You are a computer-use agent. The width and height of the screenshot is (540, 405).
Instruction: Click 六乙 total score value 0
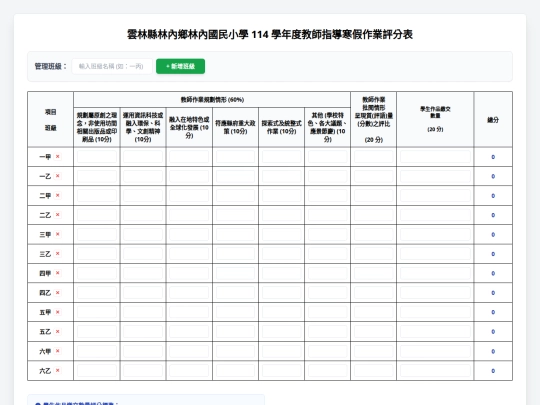493,371
